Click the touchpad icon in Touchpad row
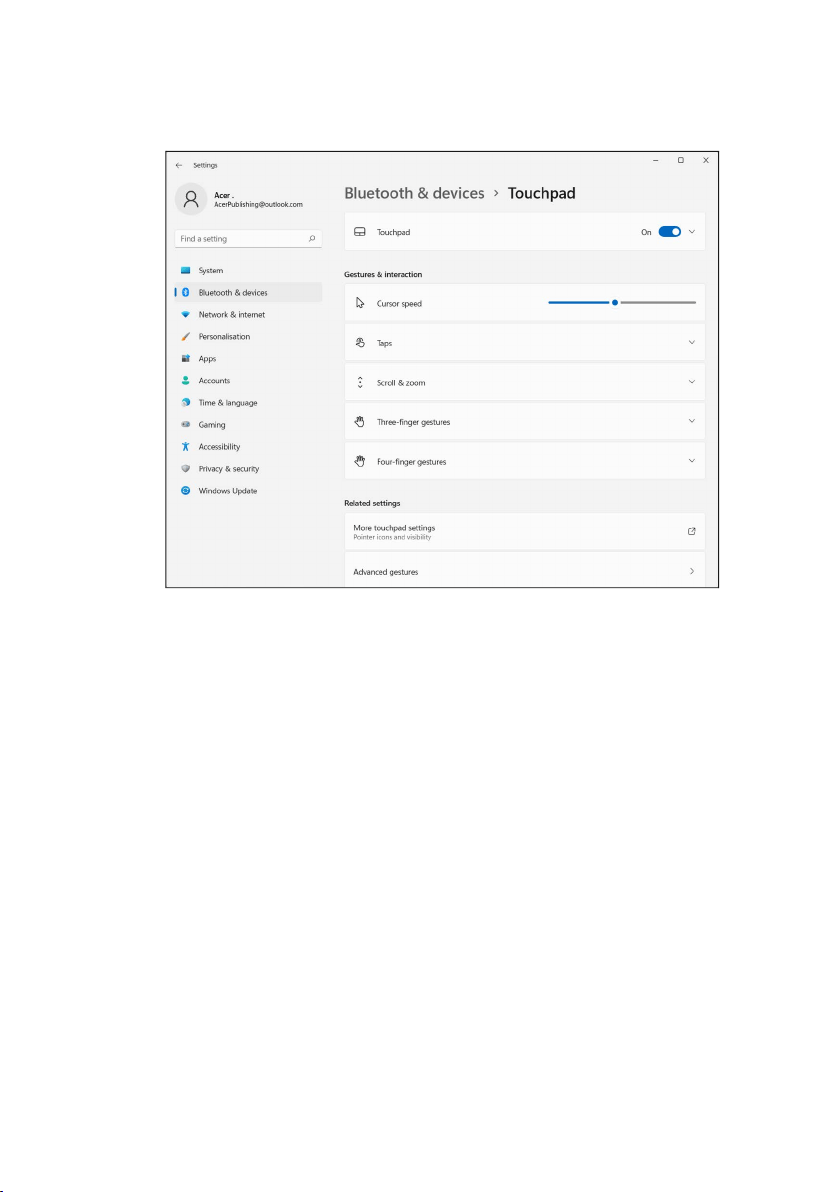The image size is (840, 1192). point(360,232)
